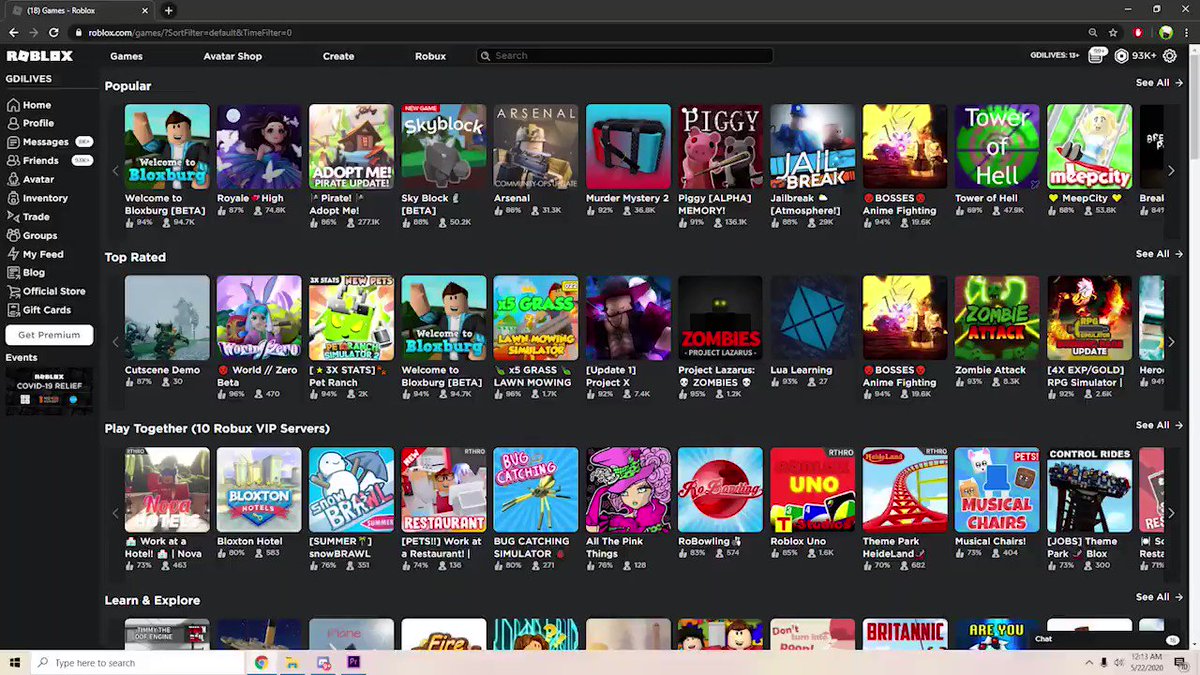Click the Roblox search field
This screenshot has width=1200, height=675.
coord(625,56)
